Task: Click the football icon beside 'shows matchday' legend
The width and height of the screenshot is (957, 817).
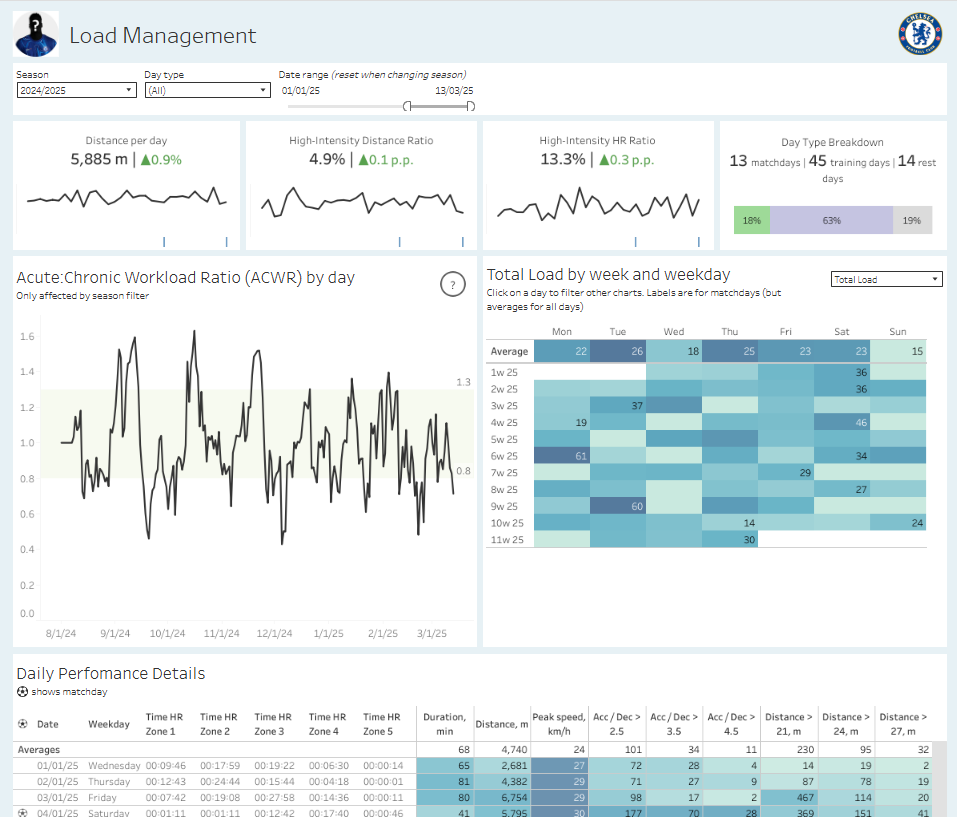Action: (x=23, y=691)
